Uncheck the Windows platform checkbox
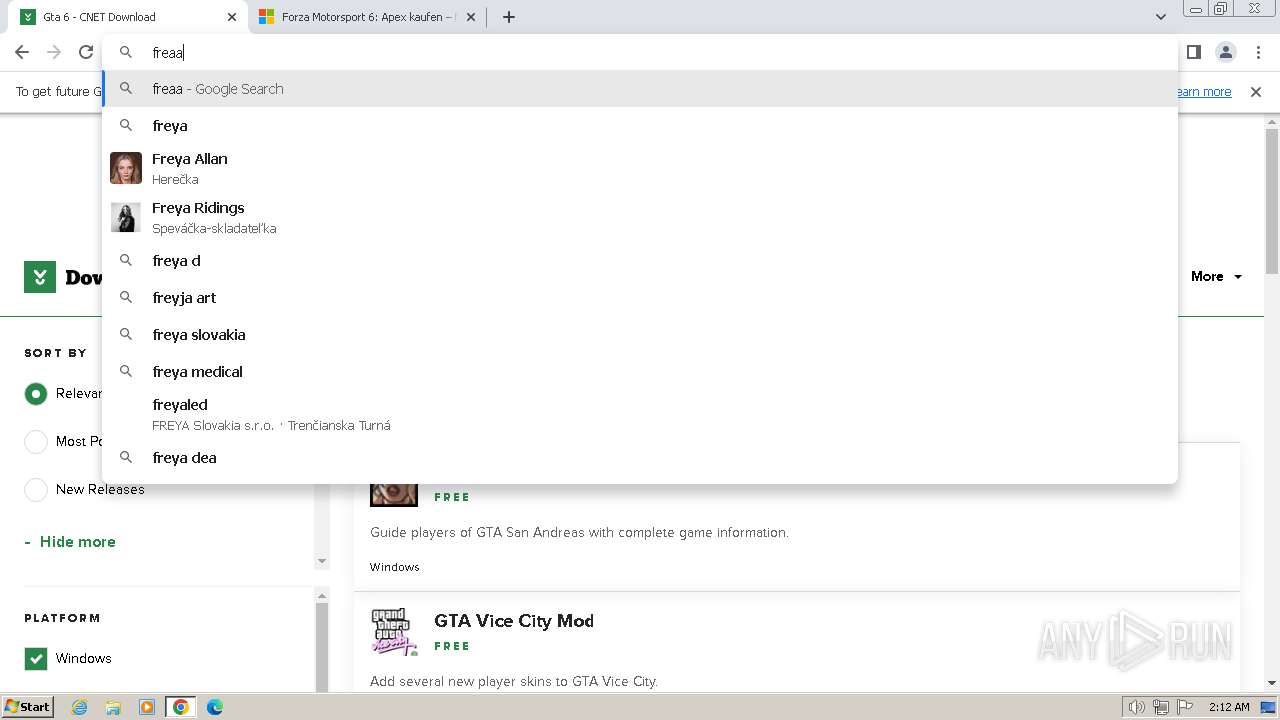 tap(36, 658)
